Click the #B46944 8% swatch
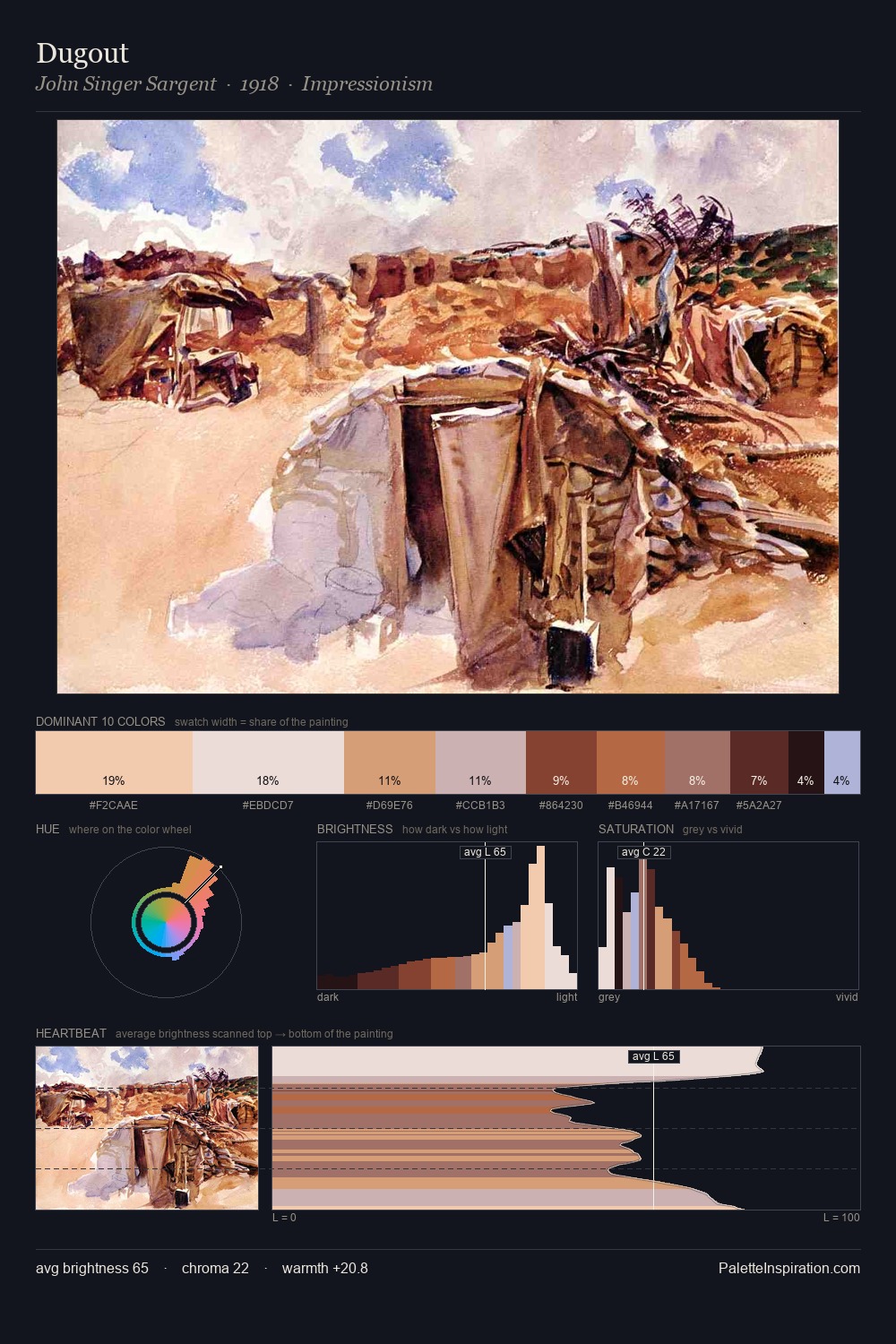Viewport: 896px width, 1344px height. (x=631, y=762)
